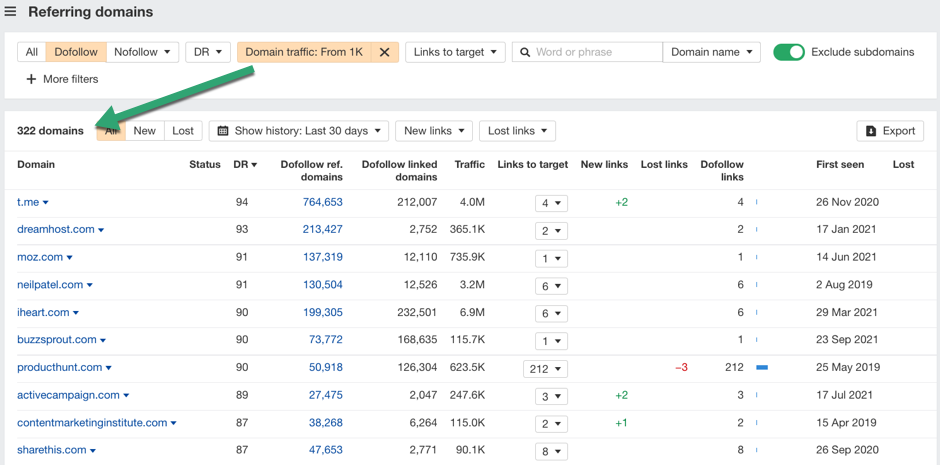Click 213,427 ref. domains for dreamhost.com
Screen dimensions: 940x465
click(x=323, y=230)
